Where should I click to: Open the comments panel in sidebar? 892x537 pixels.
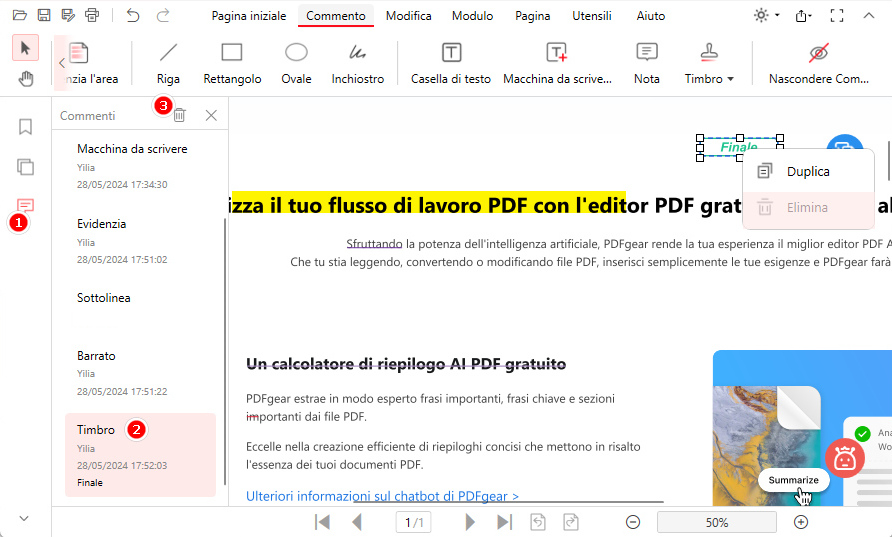coord(26,205)
